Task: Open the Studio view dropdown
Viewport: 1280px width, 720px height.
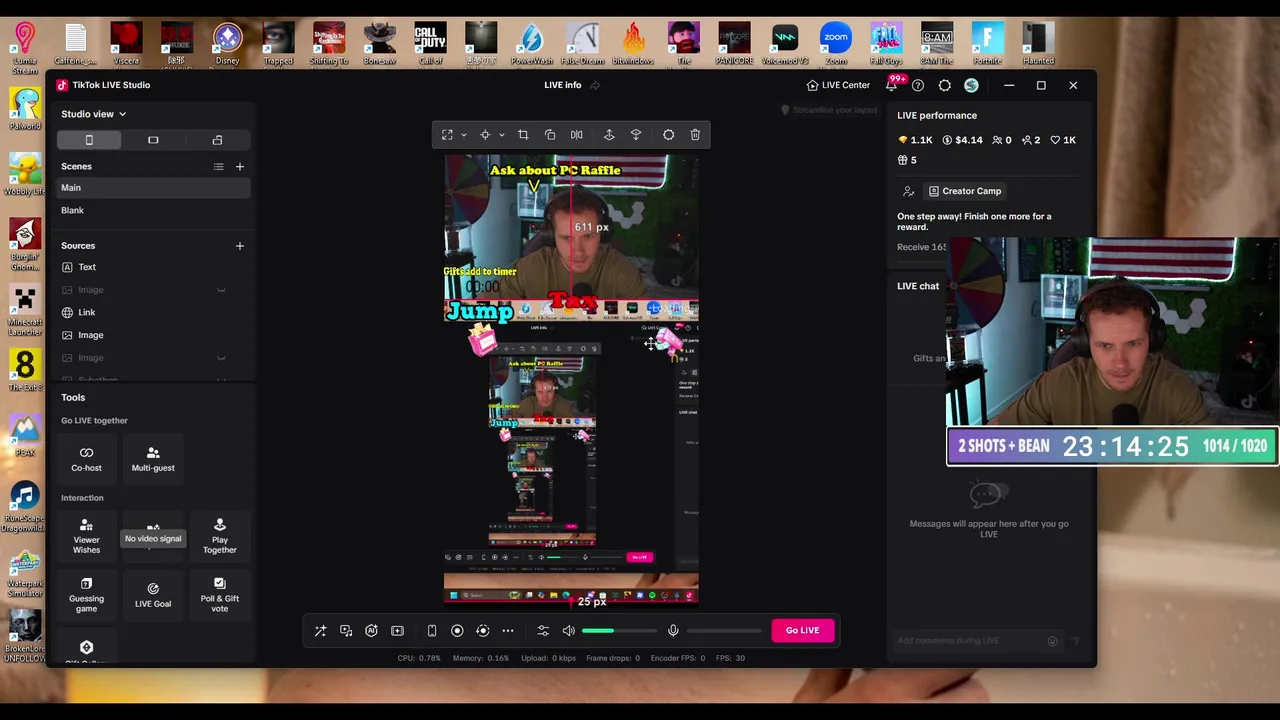Action: pyautogui.click(x=93, y=114)
